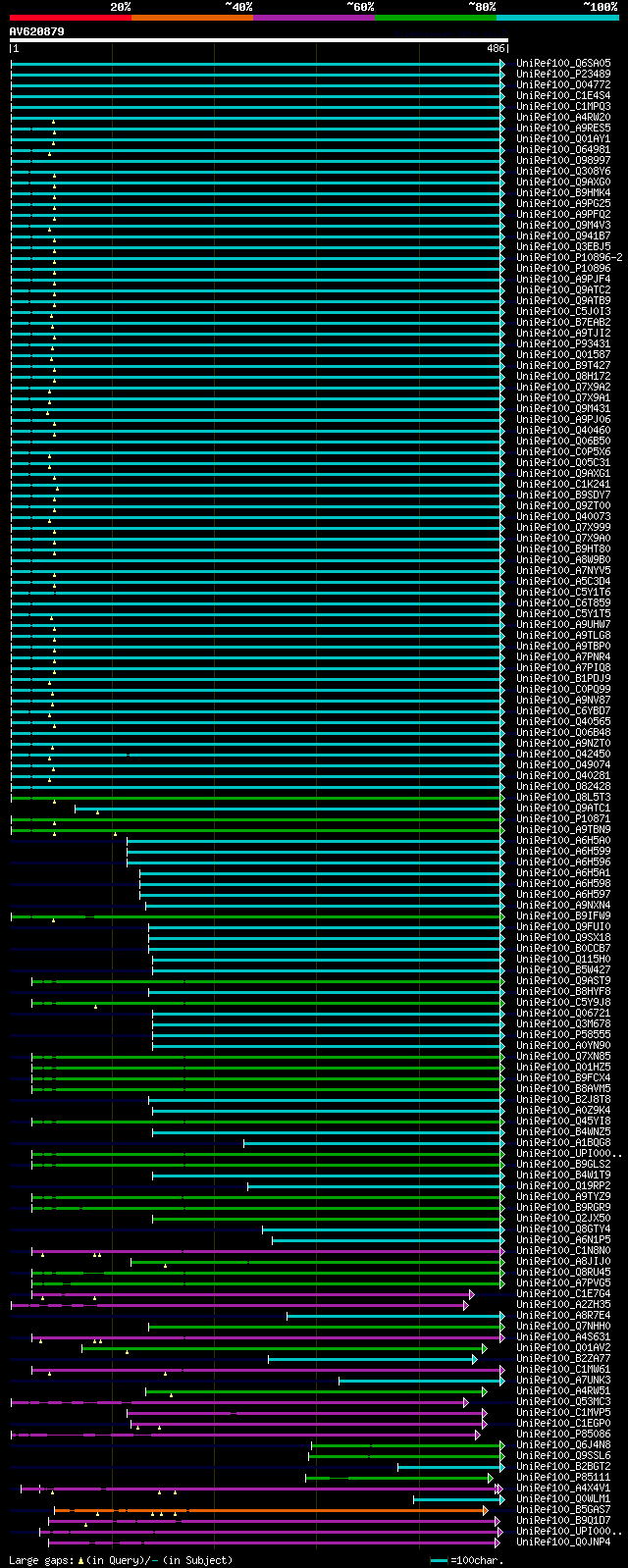Select UniRef100_Q8GTY4 label
The image size is (628, 1568).
coord(563,1228)
